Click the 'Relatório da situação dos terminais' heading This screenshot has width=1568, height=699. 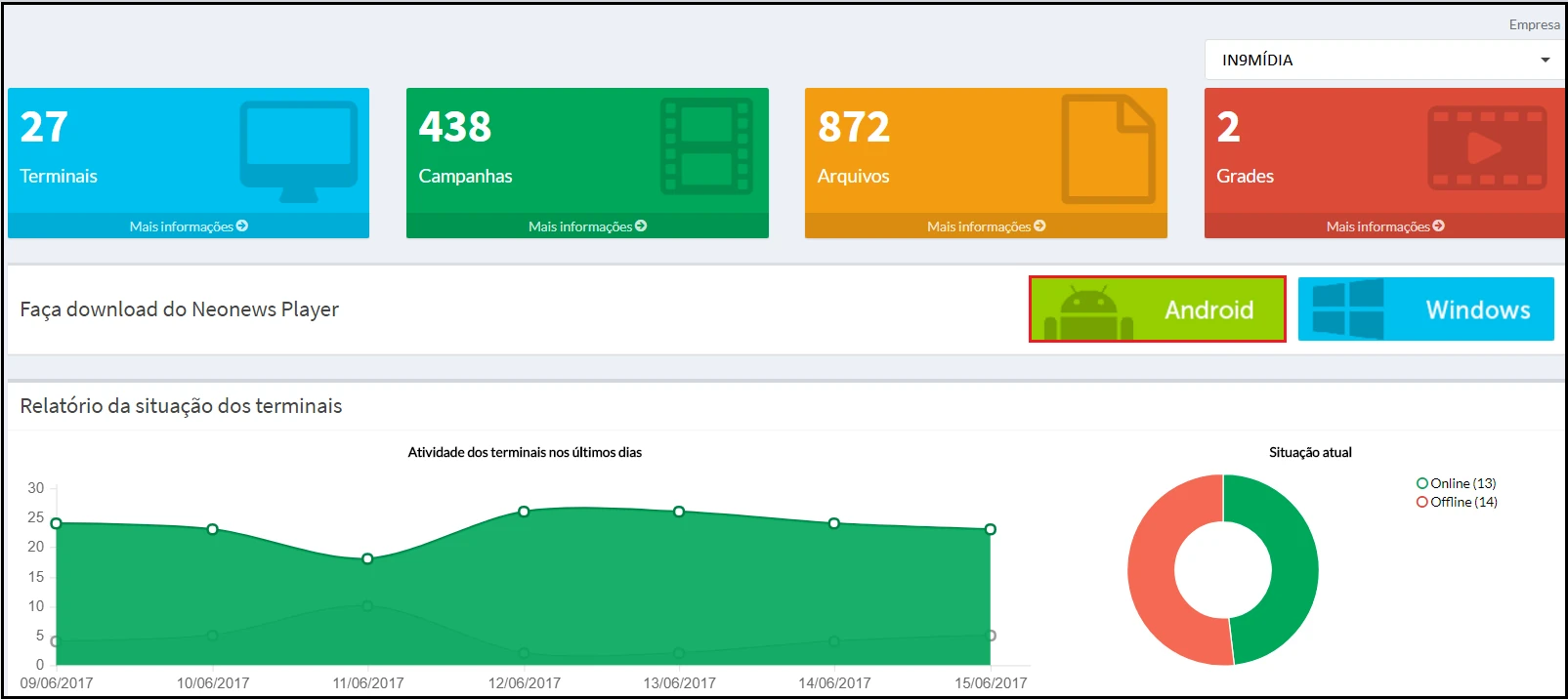pos(181,406)
